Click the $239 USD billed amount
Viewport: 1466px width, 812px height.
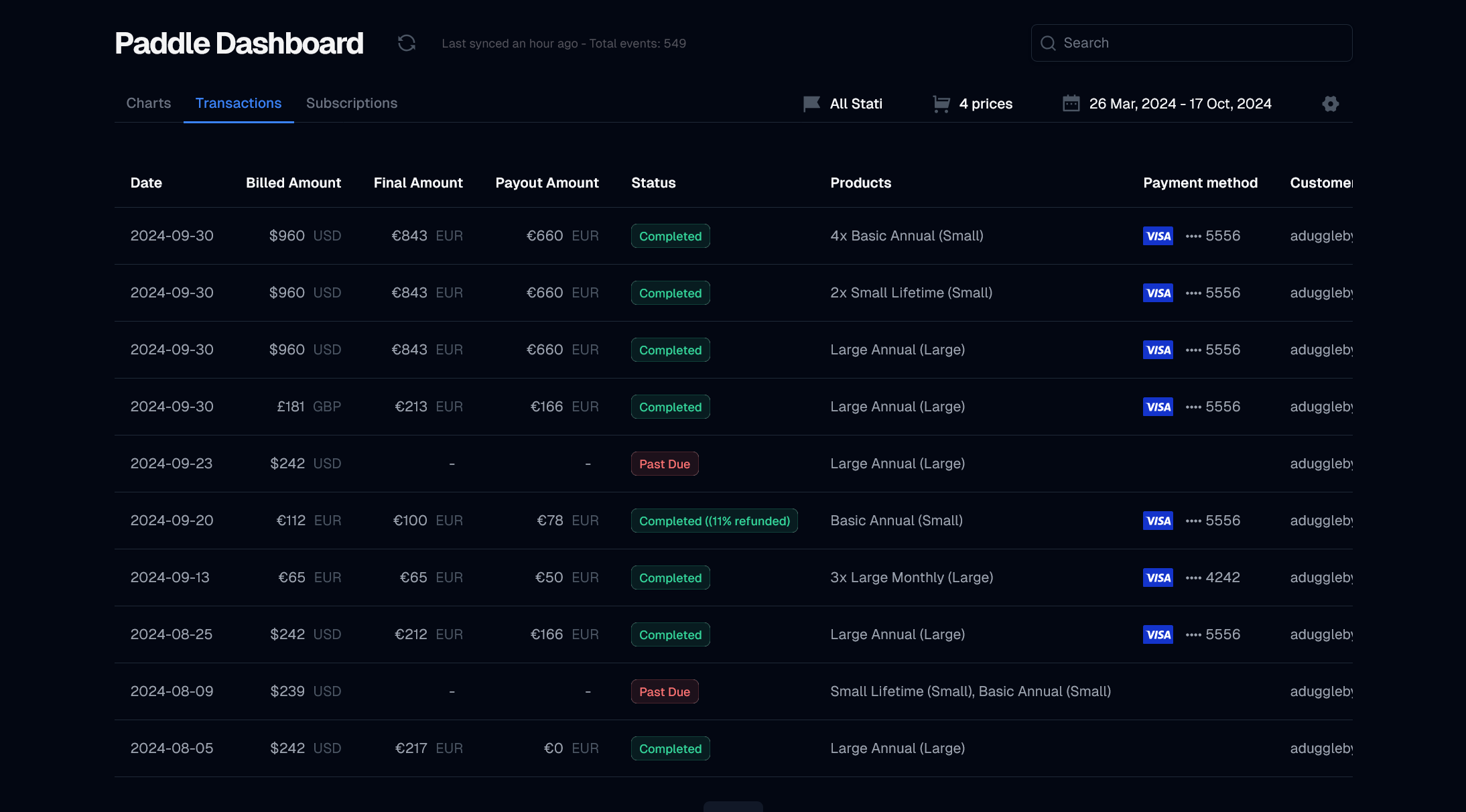(x=306, y=691)
